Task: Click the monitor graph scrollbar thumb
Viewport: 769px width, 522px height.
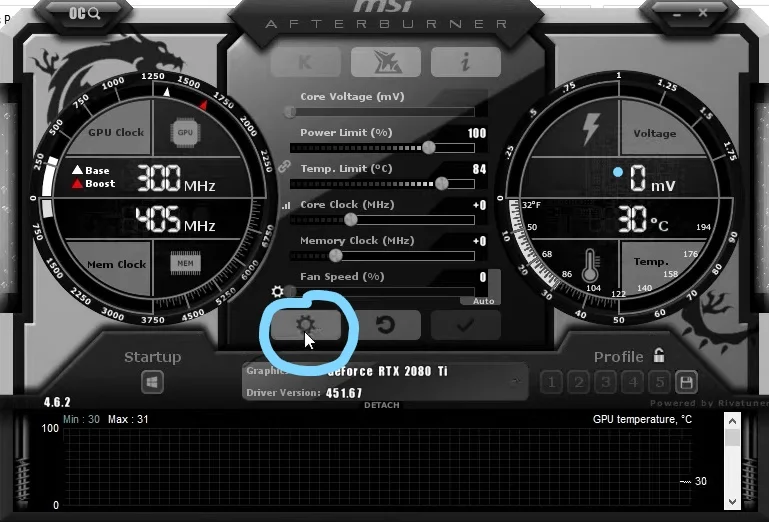Action: [732, 438]
